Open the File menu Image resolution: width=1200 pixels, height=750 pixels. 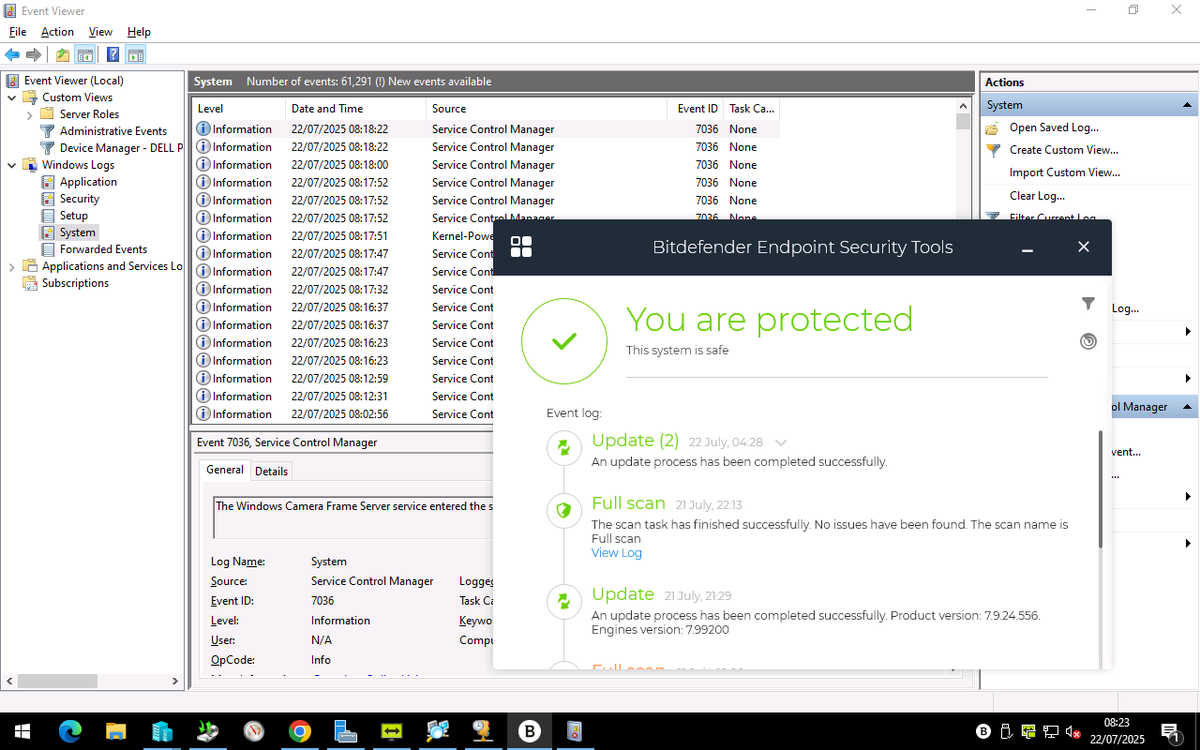coord(18,32)
